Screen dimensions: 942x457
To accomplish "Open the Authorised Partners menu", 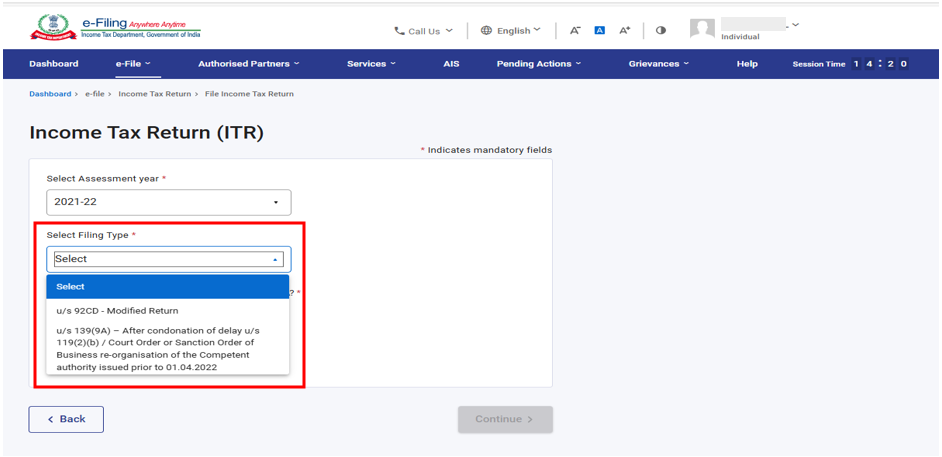I will click(x=248, y=64).
